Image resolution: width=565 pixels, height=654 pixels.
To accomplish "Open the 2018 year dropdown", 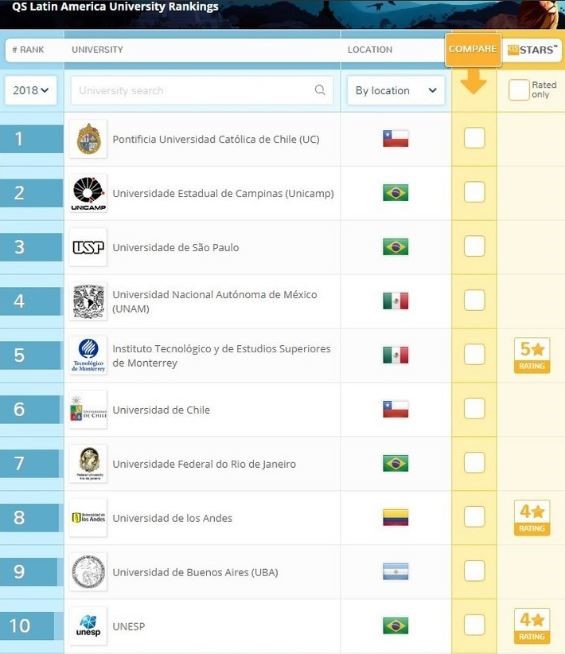I will click(x=30, y=90).
